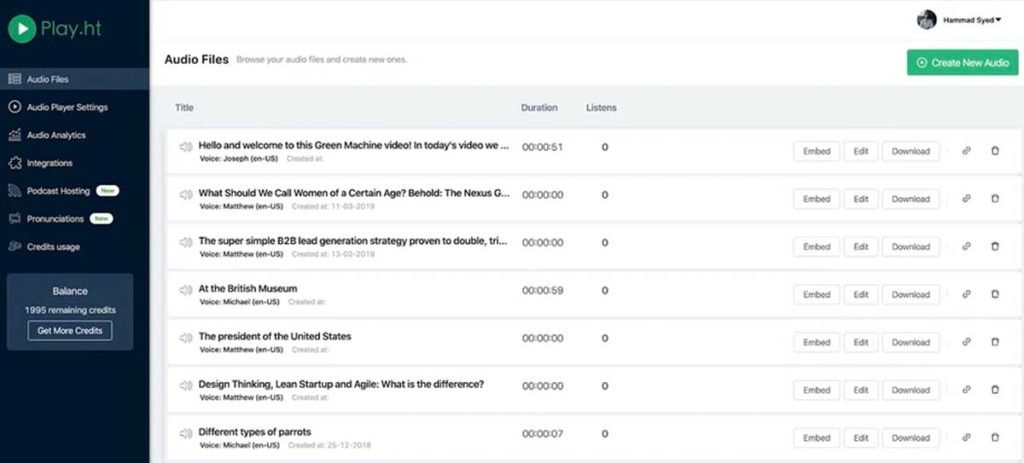Copy link icon for B2B lead generation row
The width and height of the screenshot is (1024, 463).
(x=967, y=246)
